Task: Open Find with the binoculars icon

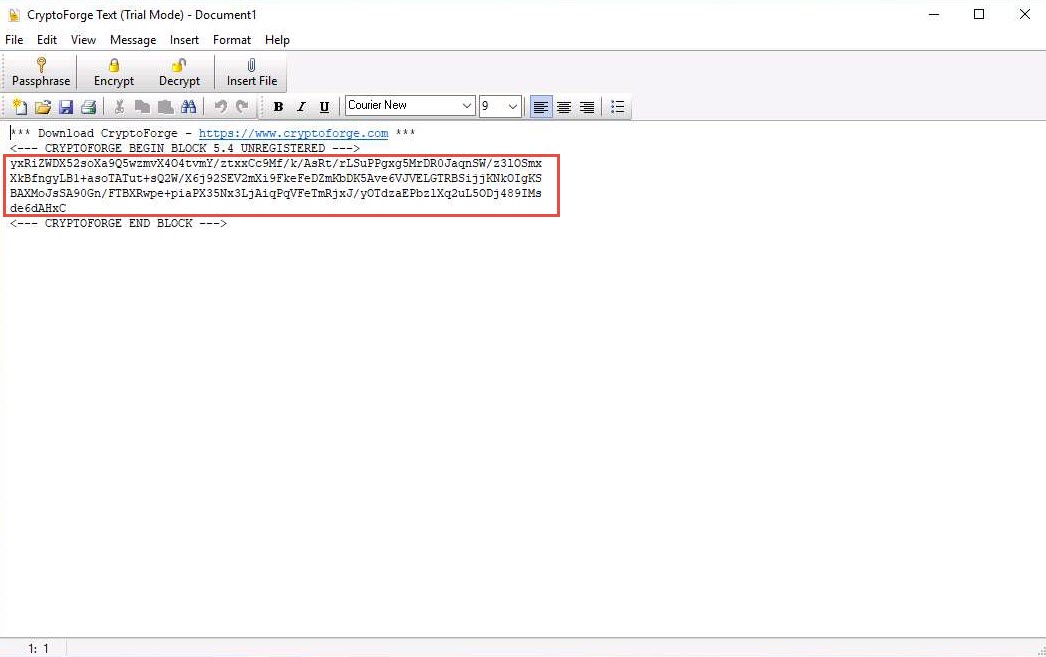Action: [189, 107]
